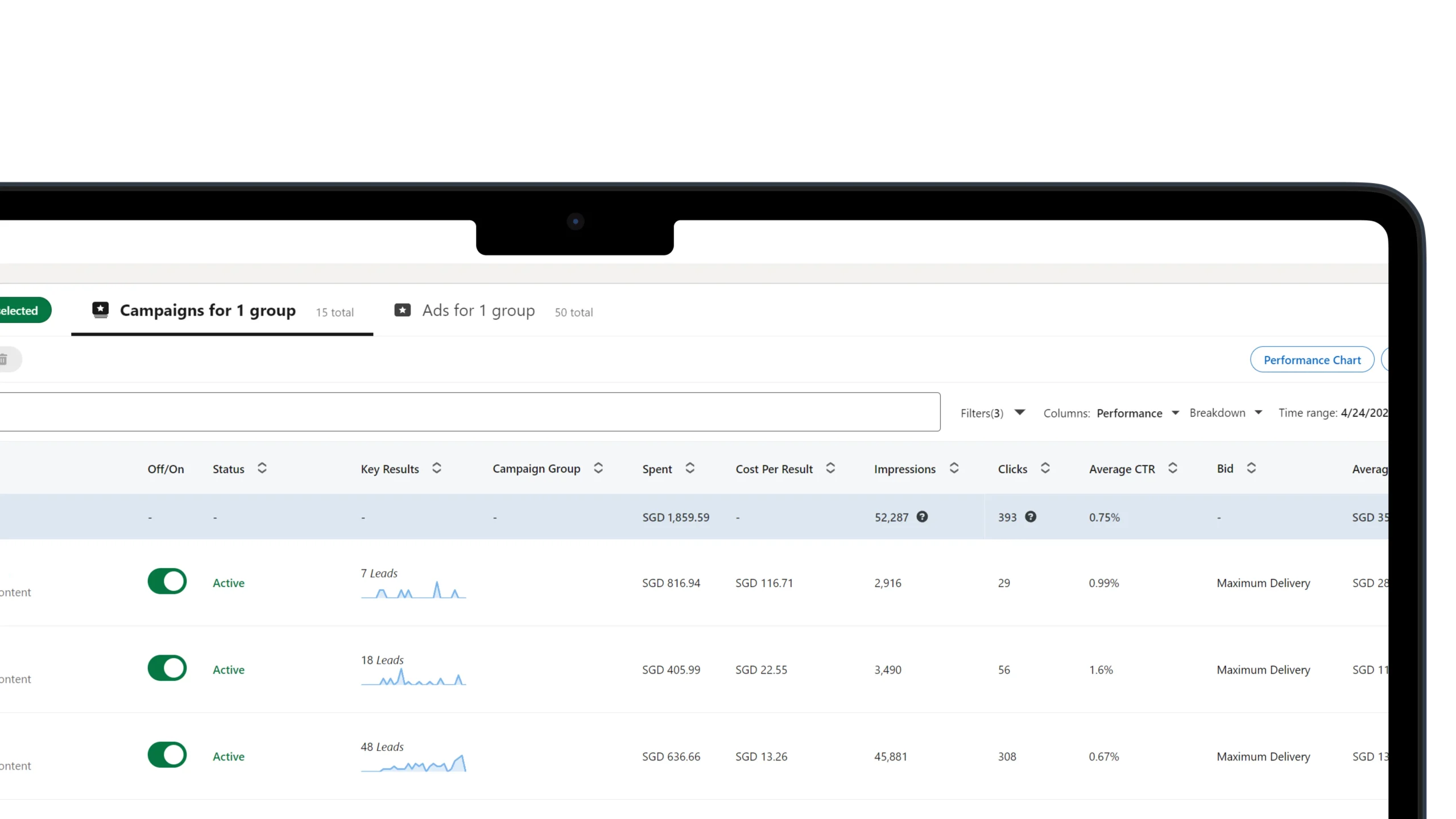
Task: Toggle Off/On switch for 48 Leads campaign
Action: tap(167, 755)
